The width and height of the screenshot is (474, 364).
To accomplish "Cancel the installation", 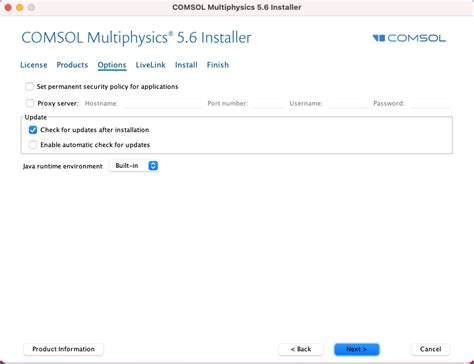I will (x=430, y=349).
